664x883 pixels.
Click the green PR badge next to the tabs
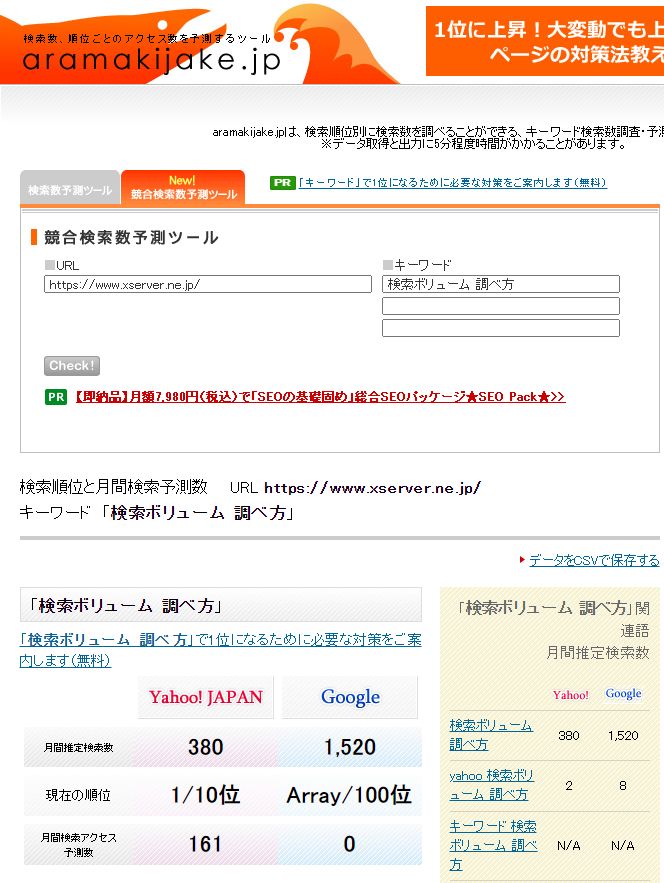pyautogui.click(x=282, y=182)
